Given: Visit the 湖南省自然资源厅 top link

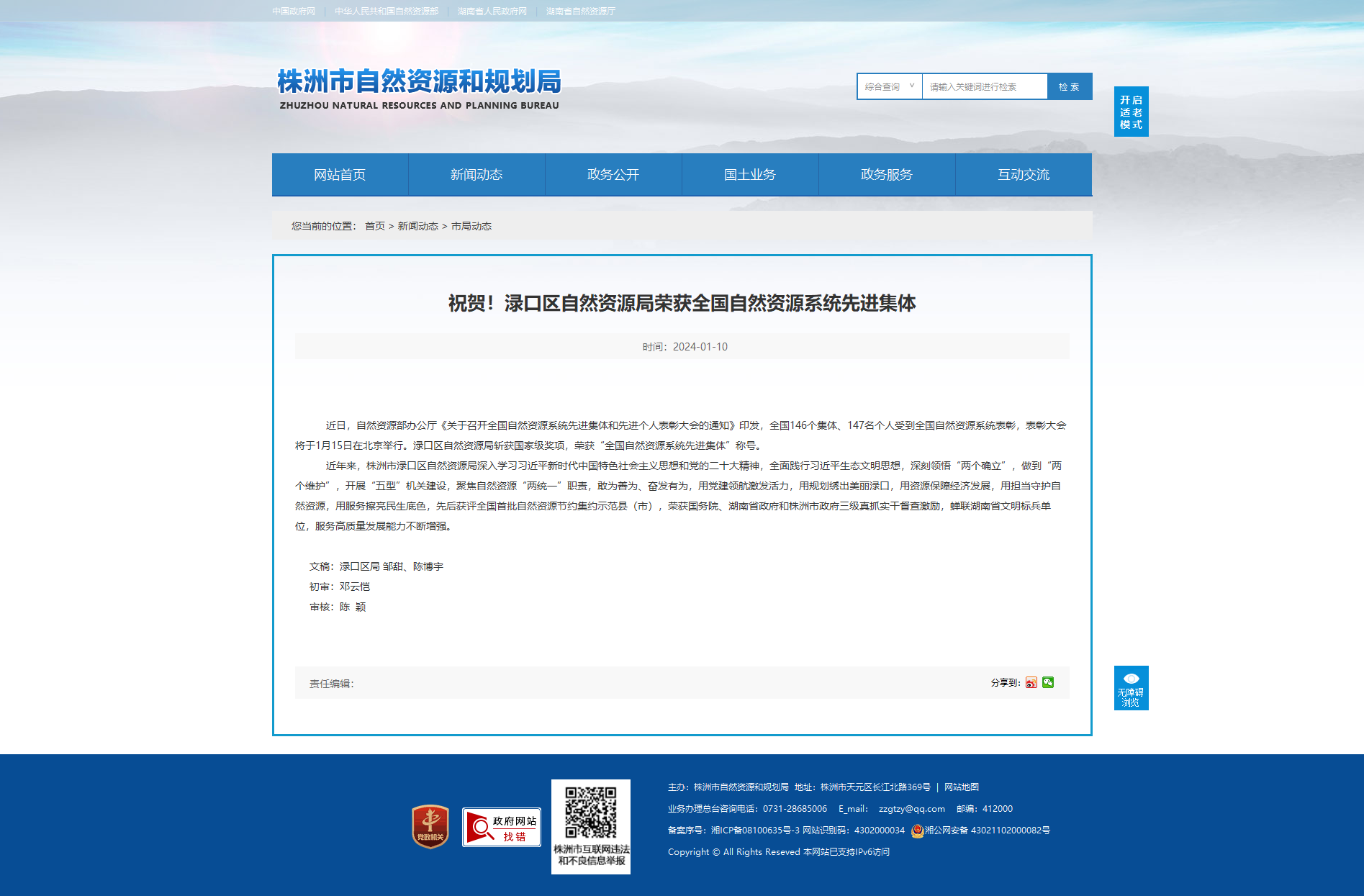Looking at the screenshot, I should click(581, 12).
